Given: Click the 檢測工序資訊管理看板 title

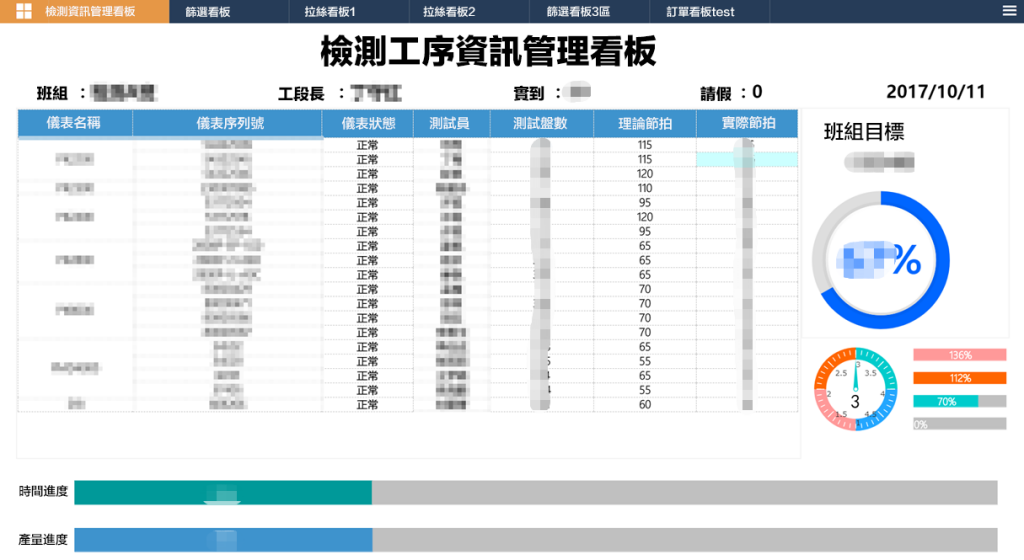Looking at the screenshot, I should (488, 52).
